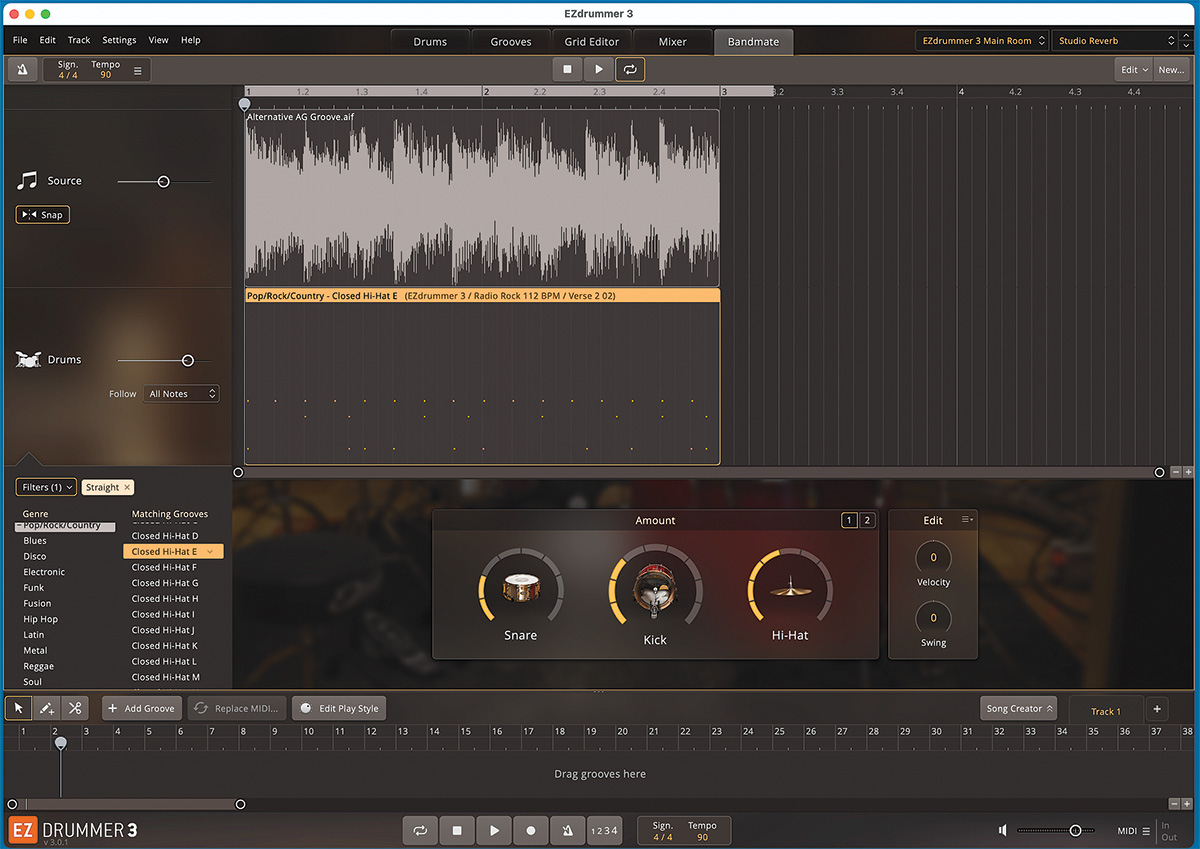Viewport: 1200px width, 849px height.
Task: Adjust the Source volume slider
Action: click(x=163, y=181)
